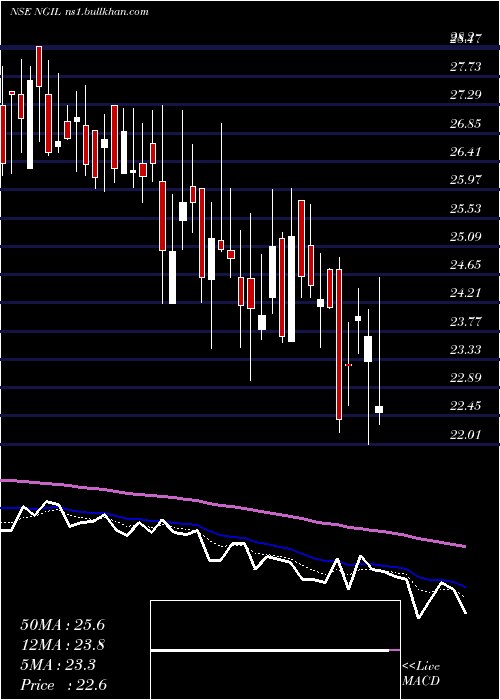Image resolution: width=500 pixels, height=700 pixels.
Task: Select the 27.29 price axis label
Action: [x=465, y=95]
